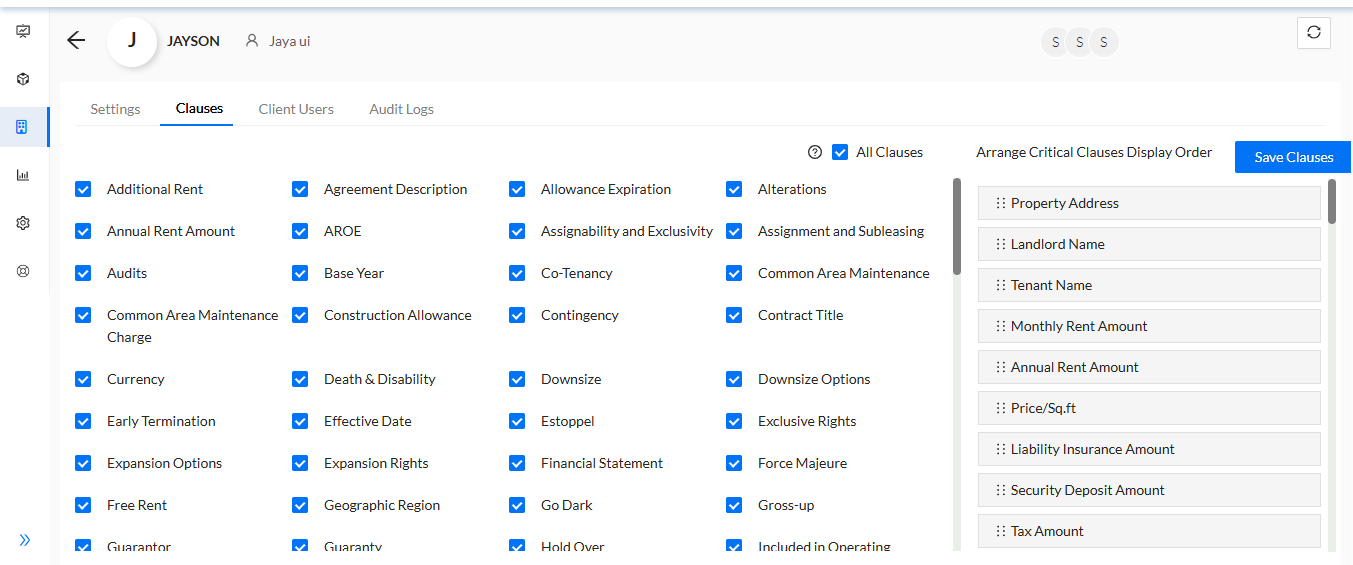Click the critical clauses order scrollbar
Viewport: 1353px width, 565px height.
click(x=1332, y=201)
